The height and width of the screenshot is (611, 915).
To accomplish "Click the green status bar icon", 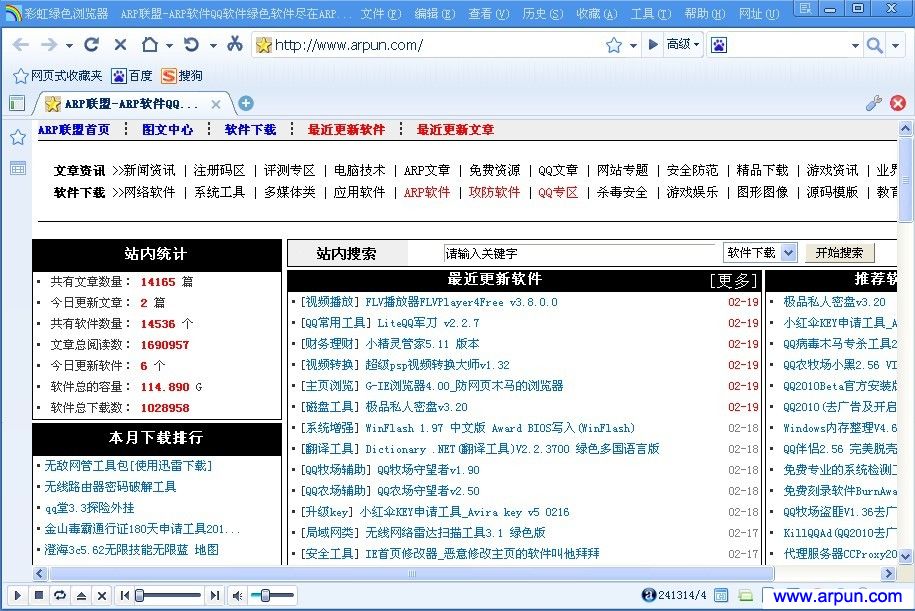I will [746, 595].
